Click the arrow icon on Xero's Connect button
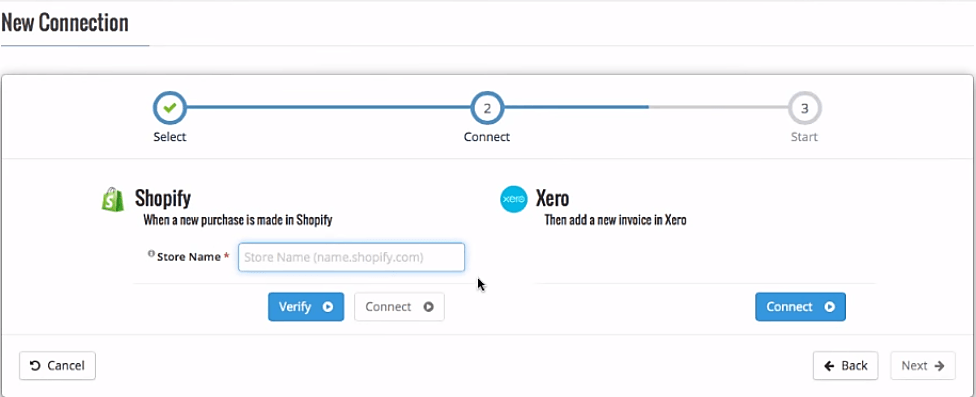 point(829,307)
